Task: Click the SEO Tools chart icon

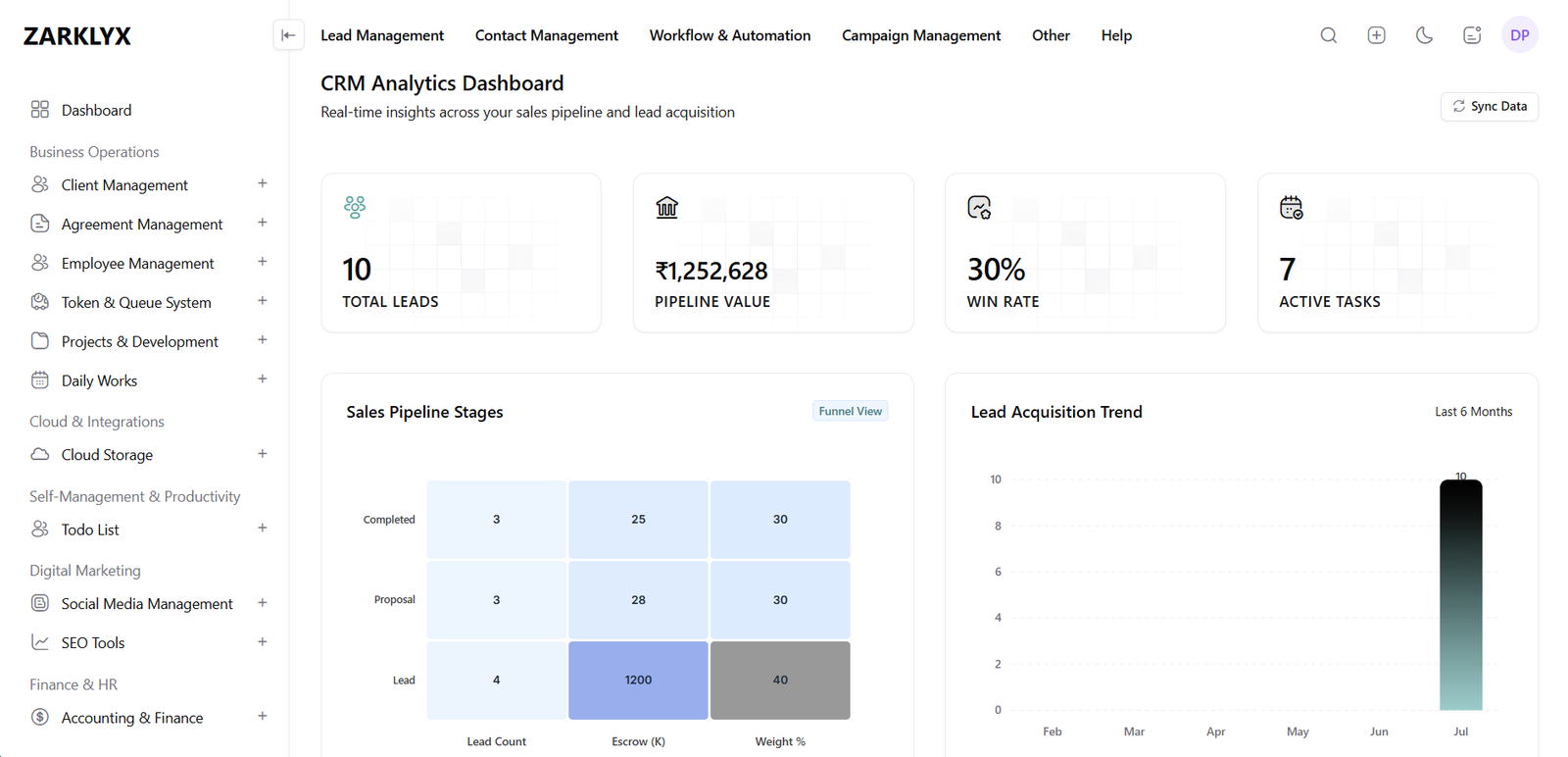Action: coord(40,642)
